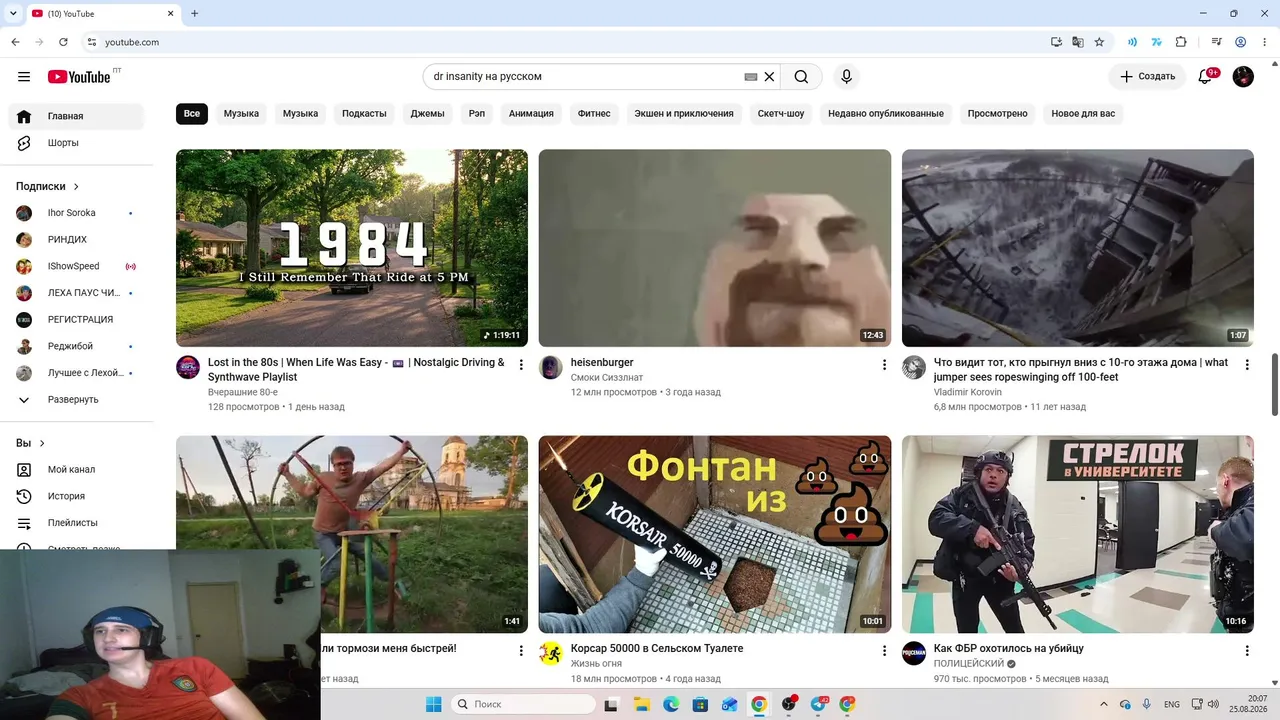1280x720 pixels.
Task: Open Microsoft Edge from the taskbar
Action: tap(671, 704)
